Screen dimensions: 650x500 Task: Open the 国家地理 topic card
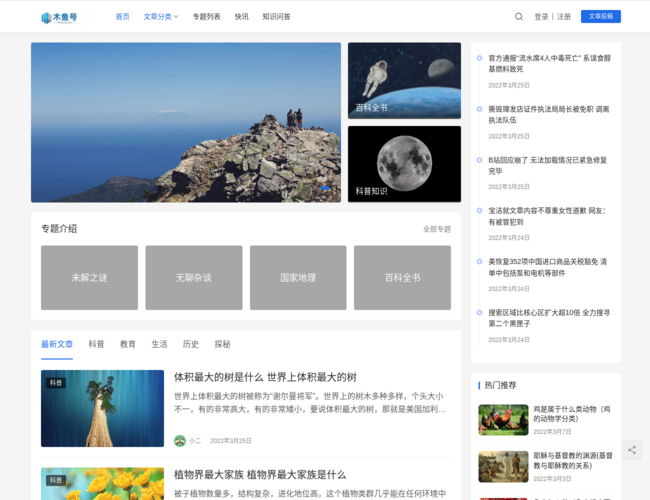(298, 277)
